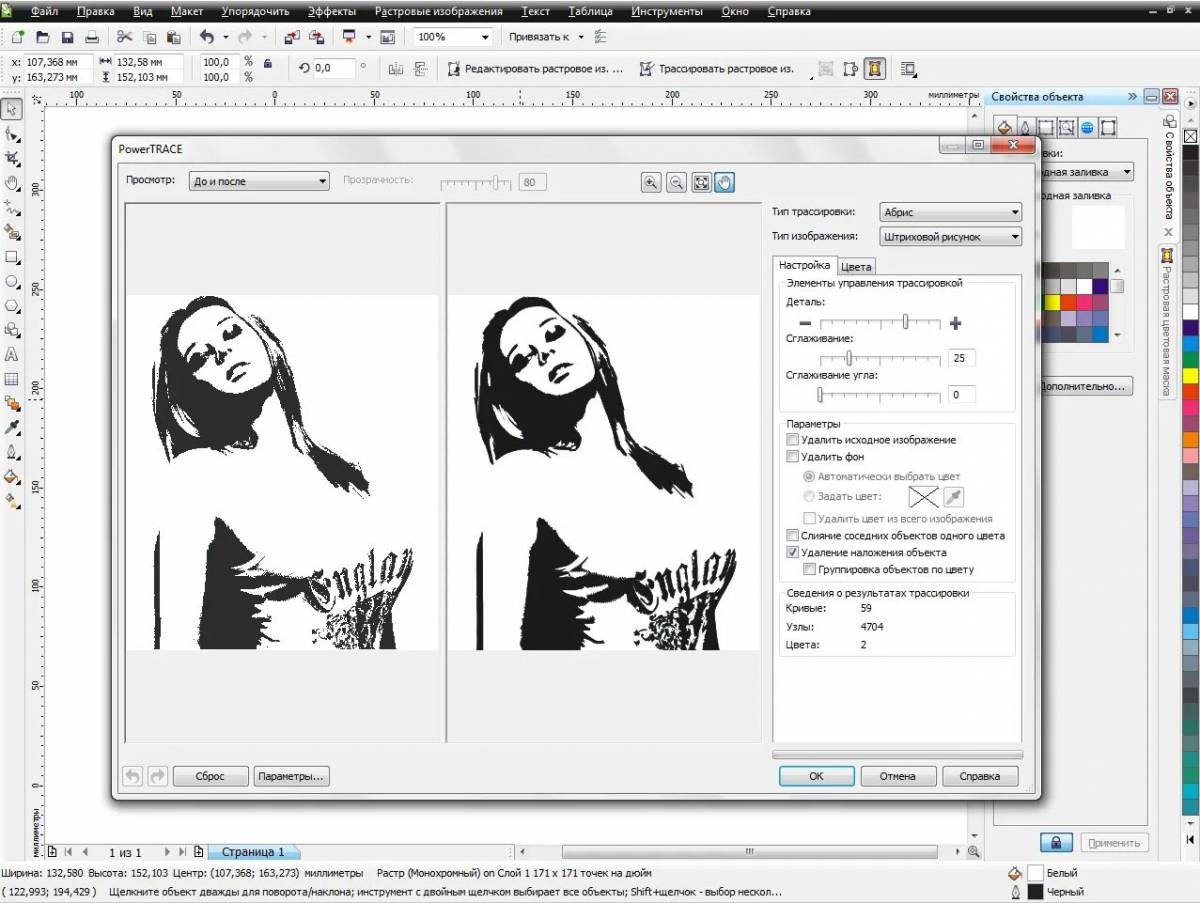
Task: Confirm the trace with the OK button
Action: point(816,776)
